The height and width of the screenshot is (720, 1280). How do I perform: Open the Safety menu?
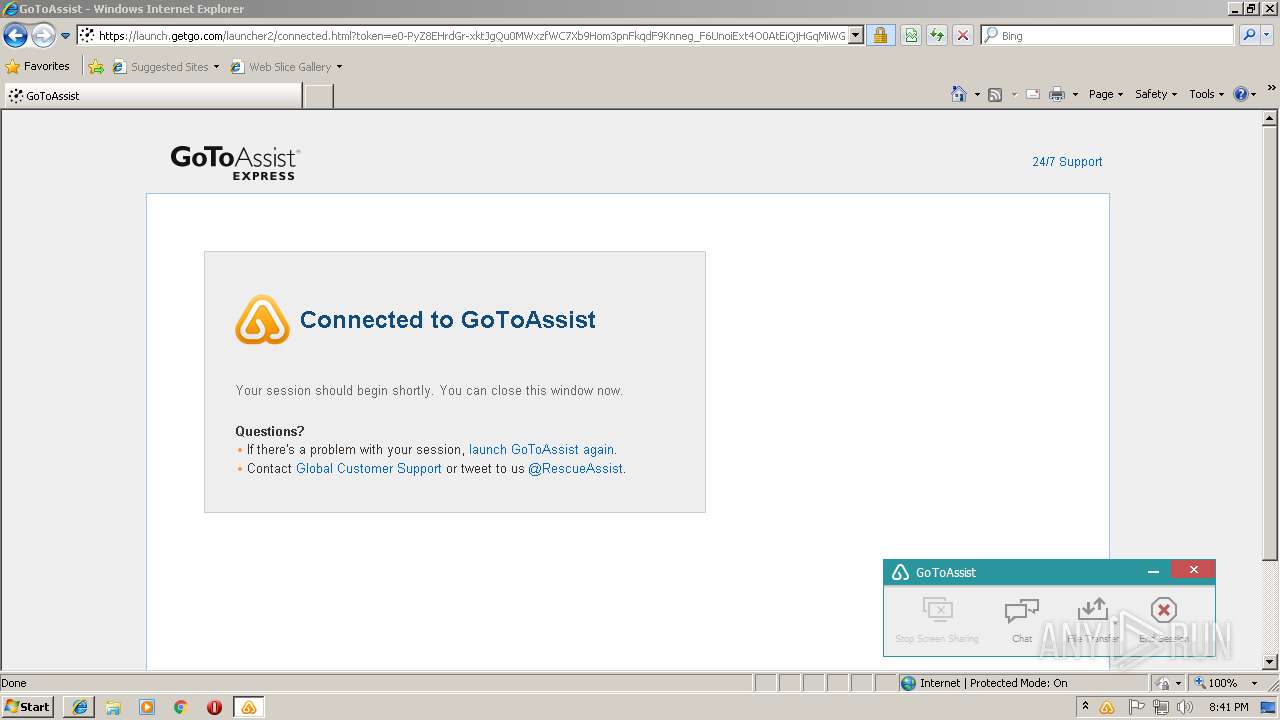tap(1156, 94)
